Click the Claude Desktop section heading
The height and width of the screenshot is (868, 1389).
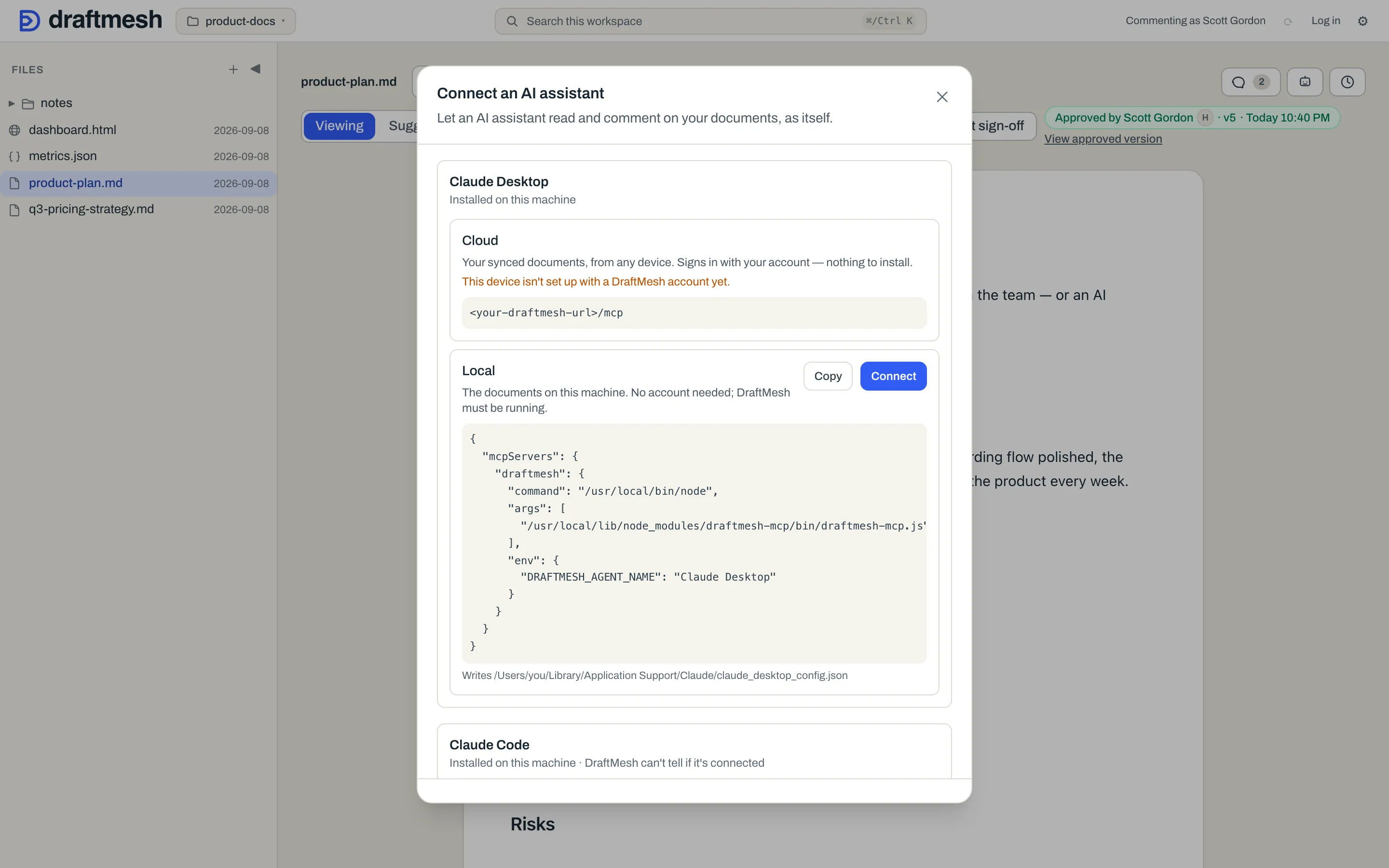click(499, 181)
